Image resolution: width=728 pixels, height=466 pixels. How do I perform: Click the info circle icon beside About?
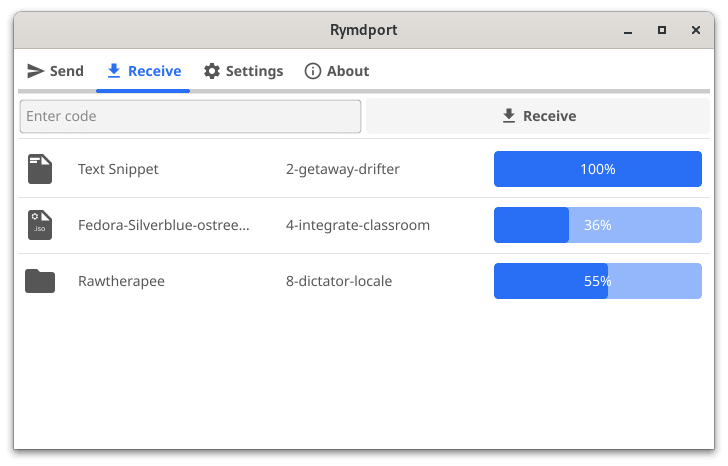(x=313, y=71)
